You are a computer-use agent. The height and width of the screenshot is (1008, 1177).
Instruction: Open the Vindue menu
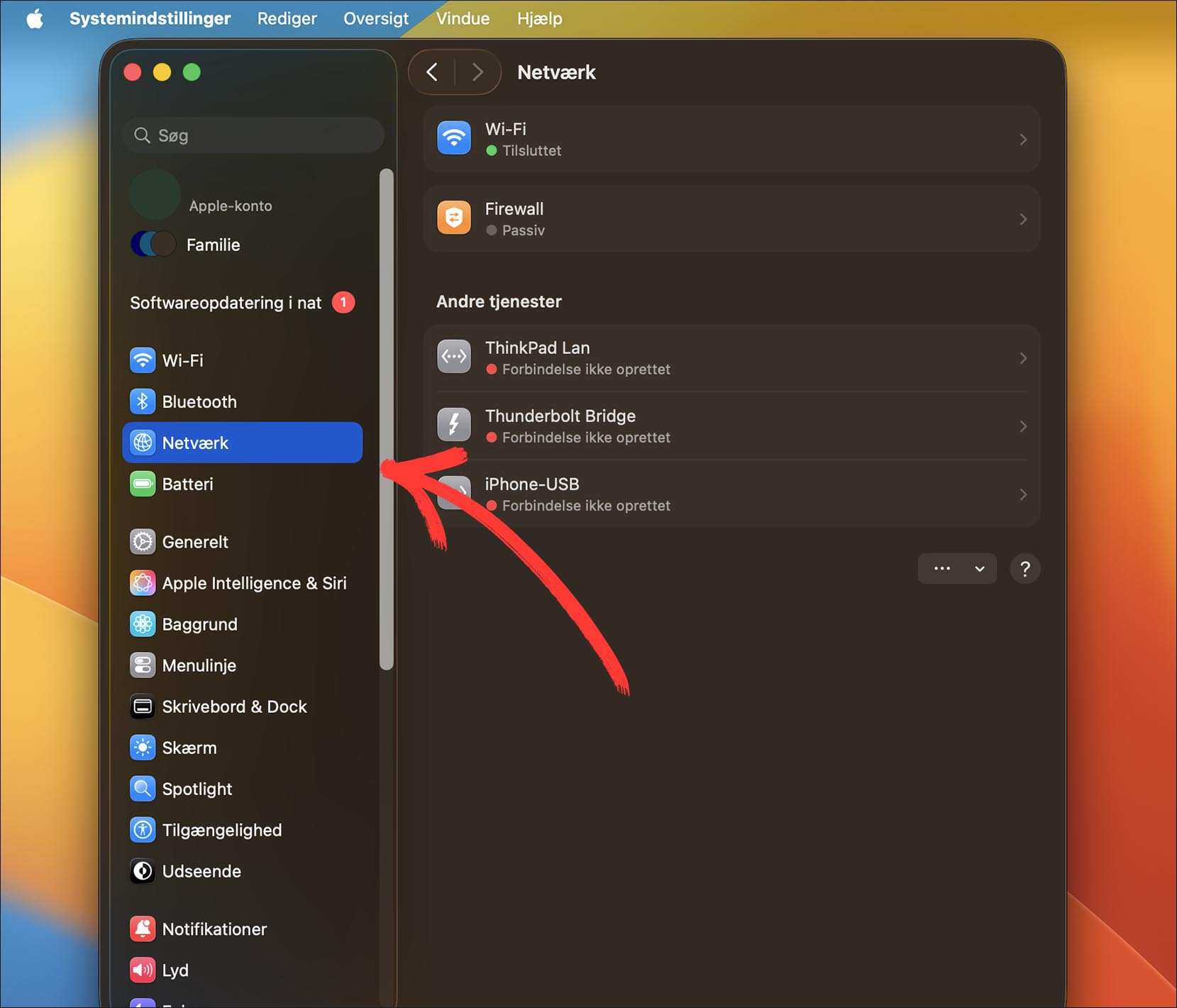pos(463,18)
